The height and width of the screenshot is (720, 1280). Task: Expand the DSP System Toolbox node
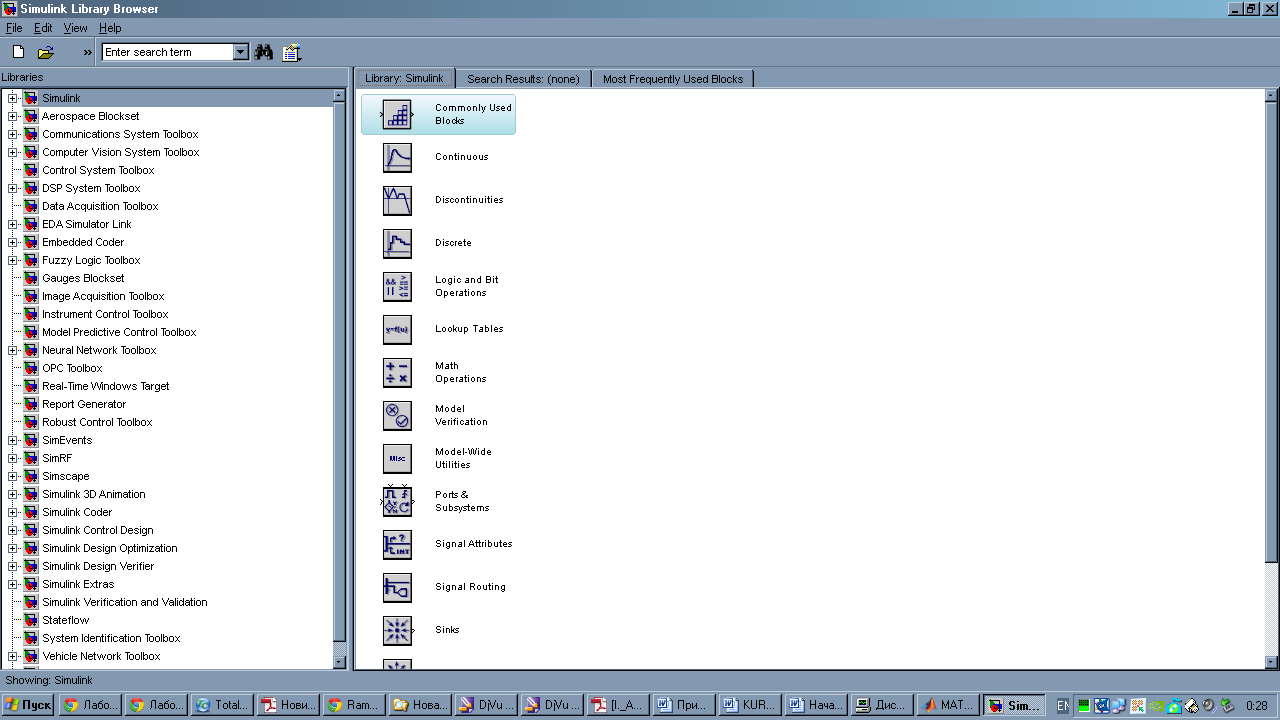13,188
